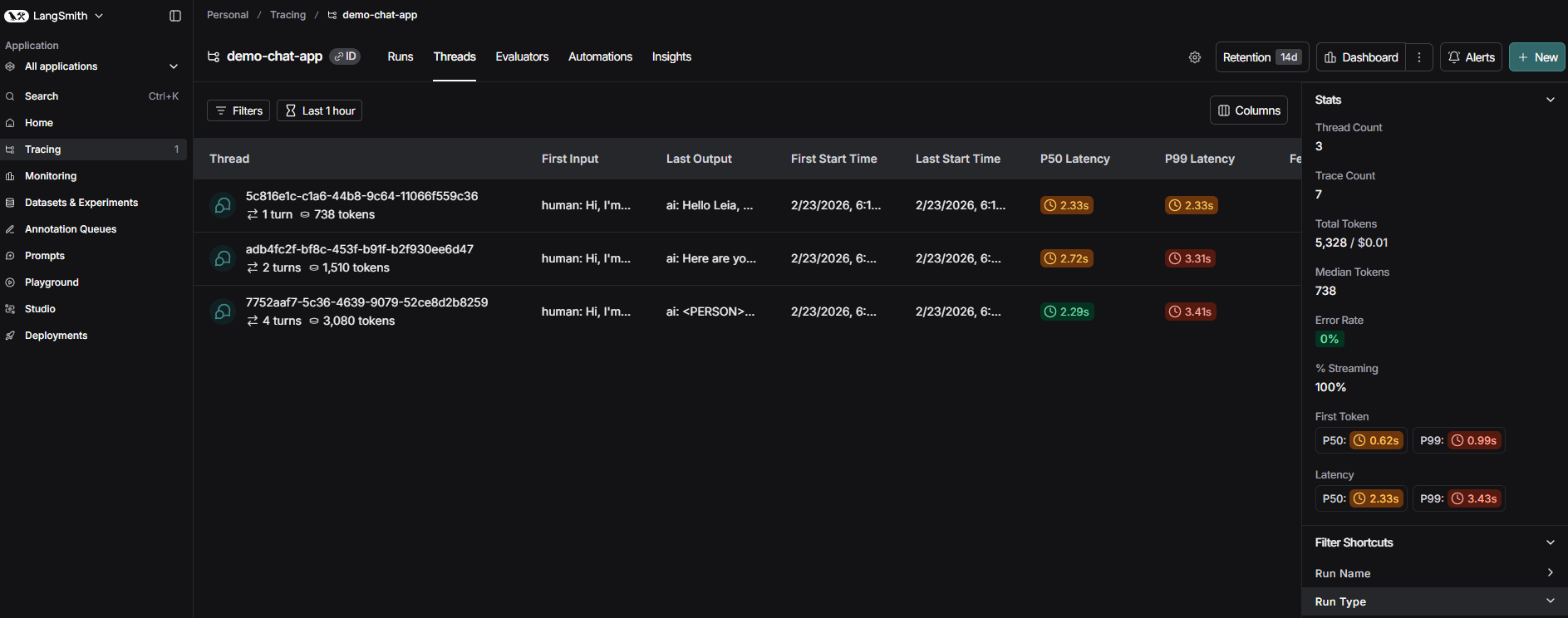
Task: Select the Threads tab
Action: (455, 56)
